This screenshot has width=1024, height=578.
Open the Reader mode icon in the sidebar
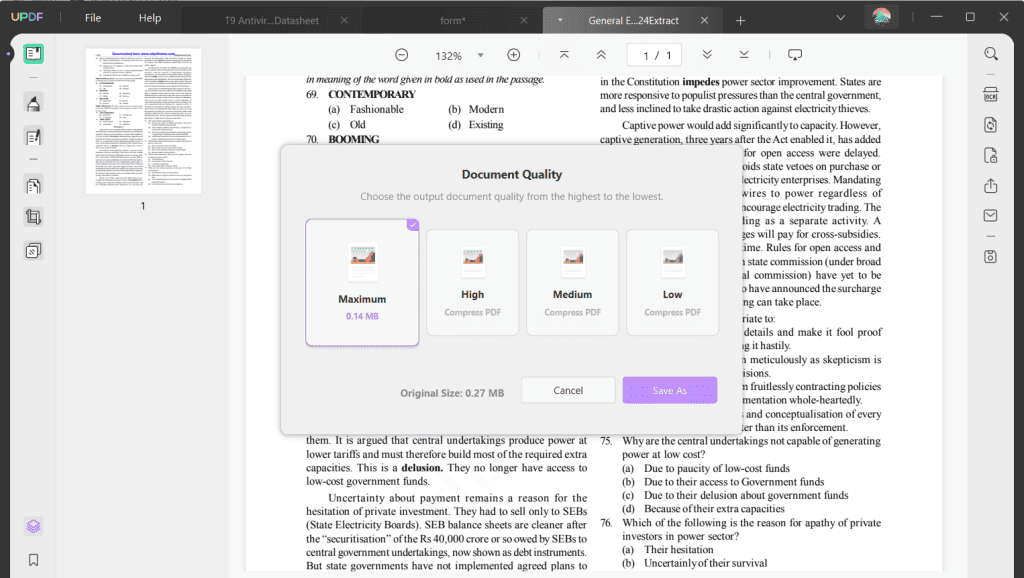[x=33, y=54]
